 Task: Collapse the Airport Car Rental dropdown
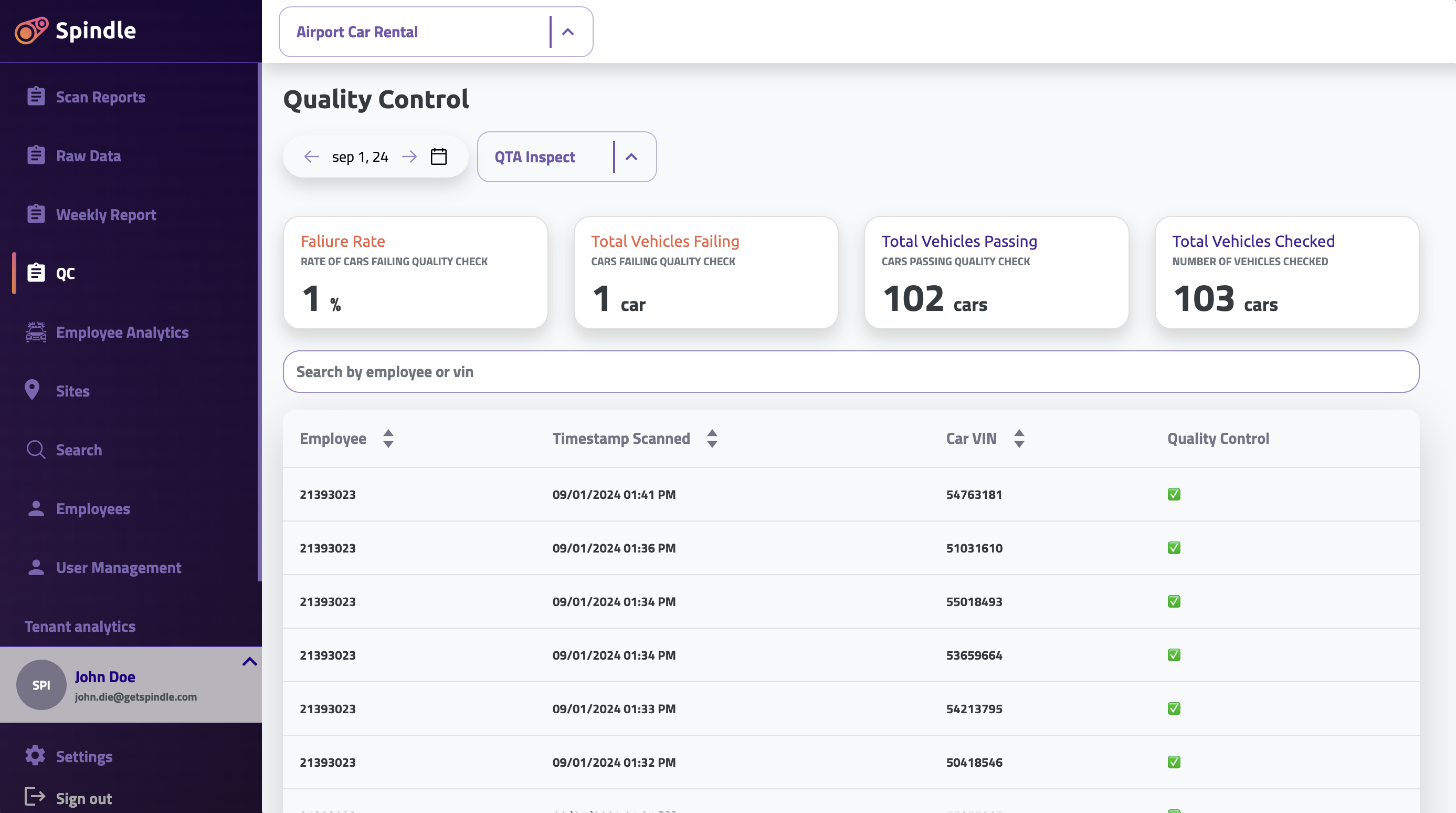click(x=568, y=32)
